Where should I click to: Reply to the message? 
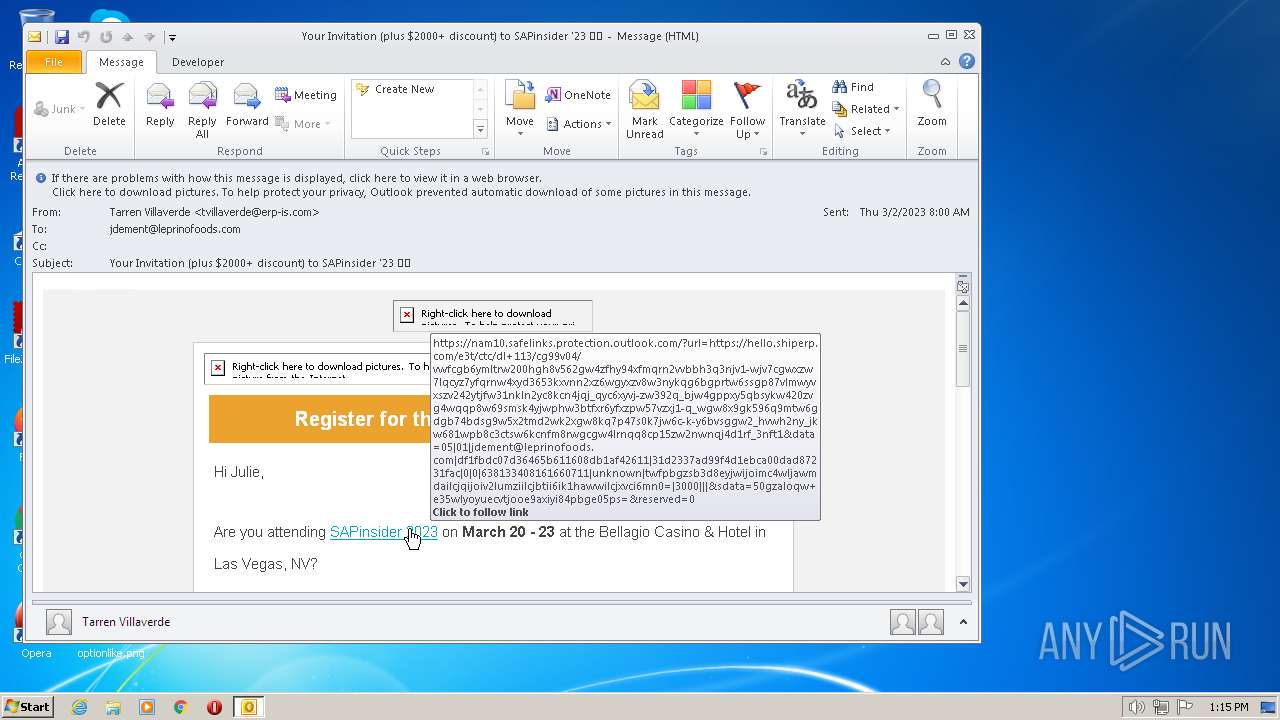(160, 105)
